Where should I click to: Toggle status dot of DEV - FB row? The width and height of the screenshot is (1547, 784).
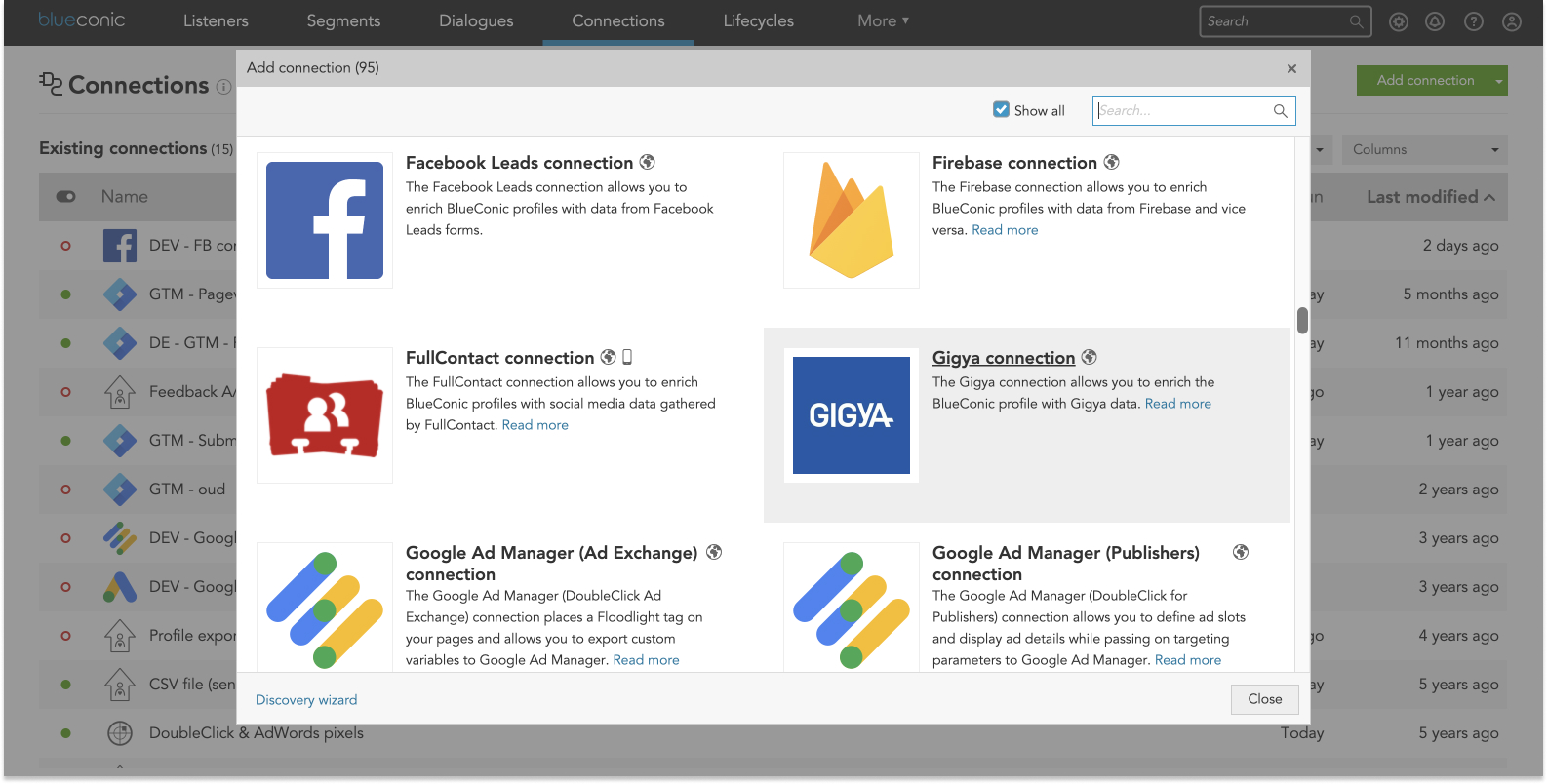click(x=65, y=246)
